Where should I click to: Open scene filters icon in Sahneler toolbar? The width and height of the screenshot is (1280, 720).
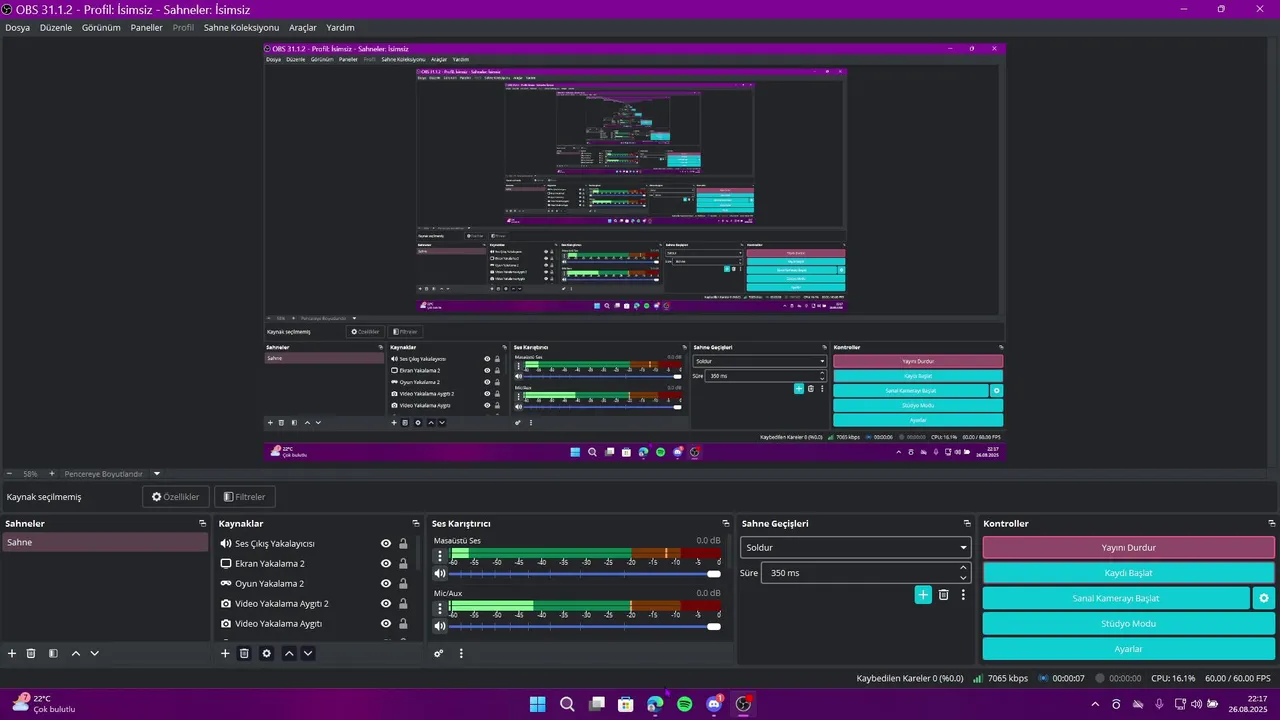(x=52, y=653)
